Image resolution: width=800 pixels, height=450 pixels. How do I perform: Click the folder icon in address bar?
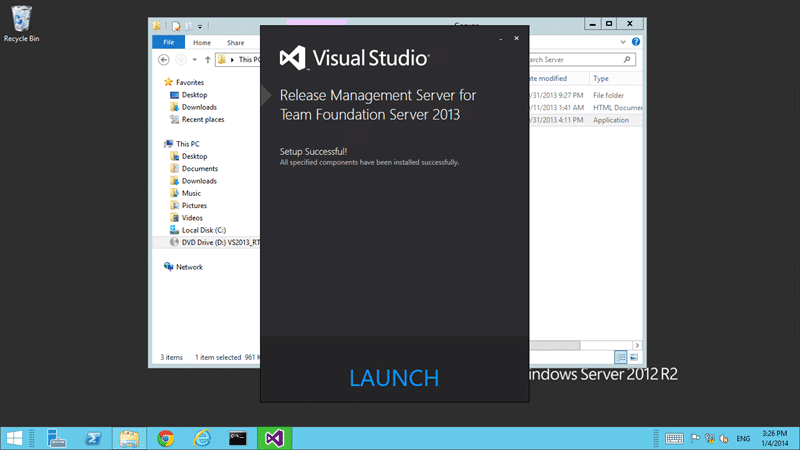tap(222, 60)
